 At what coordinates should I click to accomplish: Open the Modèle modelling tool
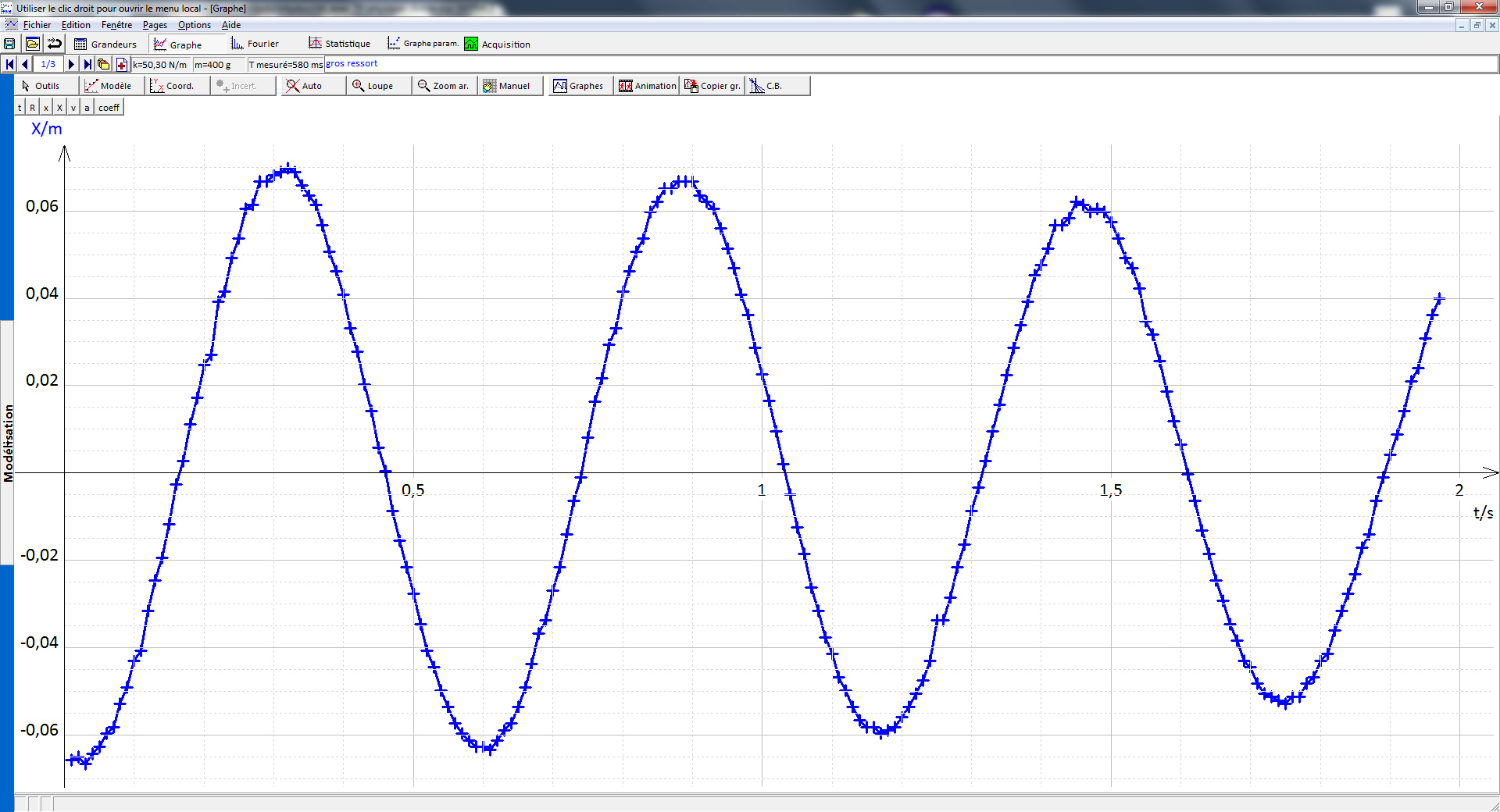pos(112,86)
